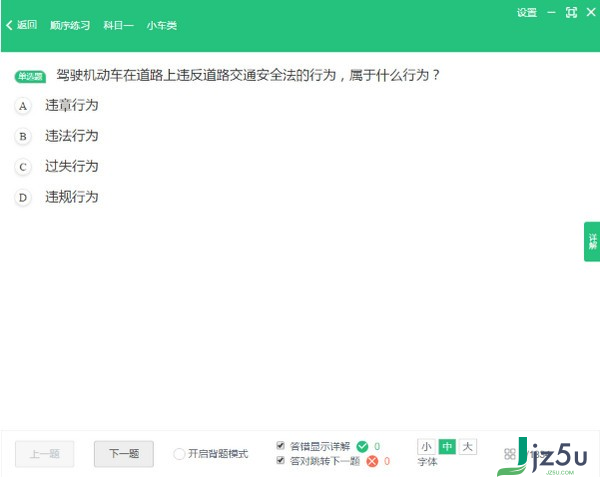Go back with the 返回 arrow
The height and width of the screenshot is (477, 600).
[21, 25]
